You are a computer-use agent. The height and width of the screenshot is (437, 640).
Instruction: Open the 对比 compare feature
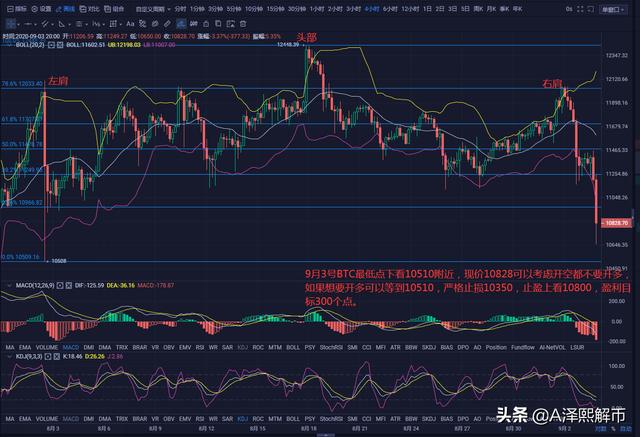(x=90, y=9)
